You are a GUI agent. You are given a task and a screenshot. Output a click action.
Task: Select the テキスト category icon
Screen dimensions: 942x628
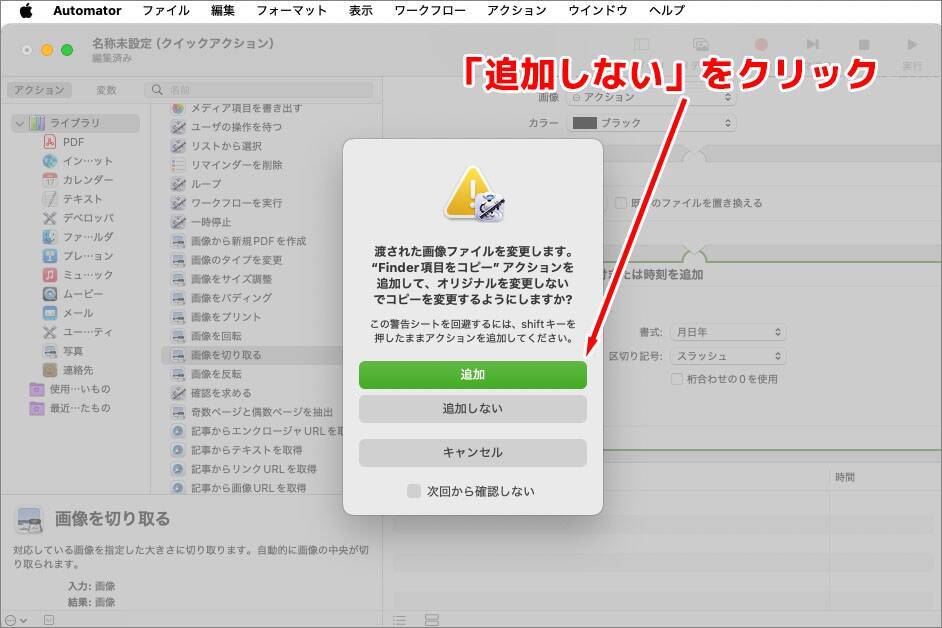[x=50, y=199]
